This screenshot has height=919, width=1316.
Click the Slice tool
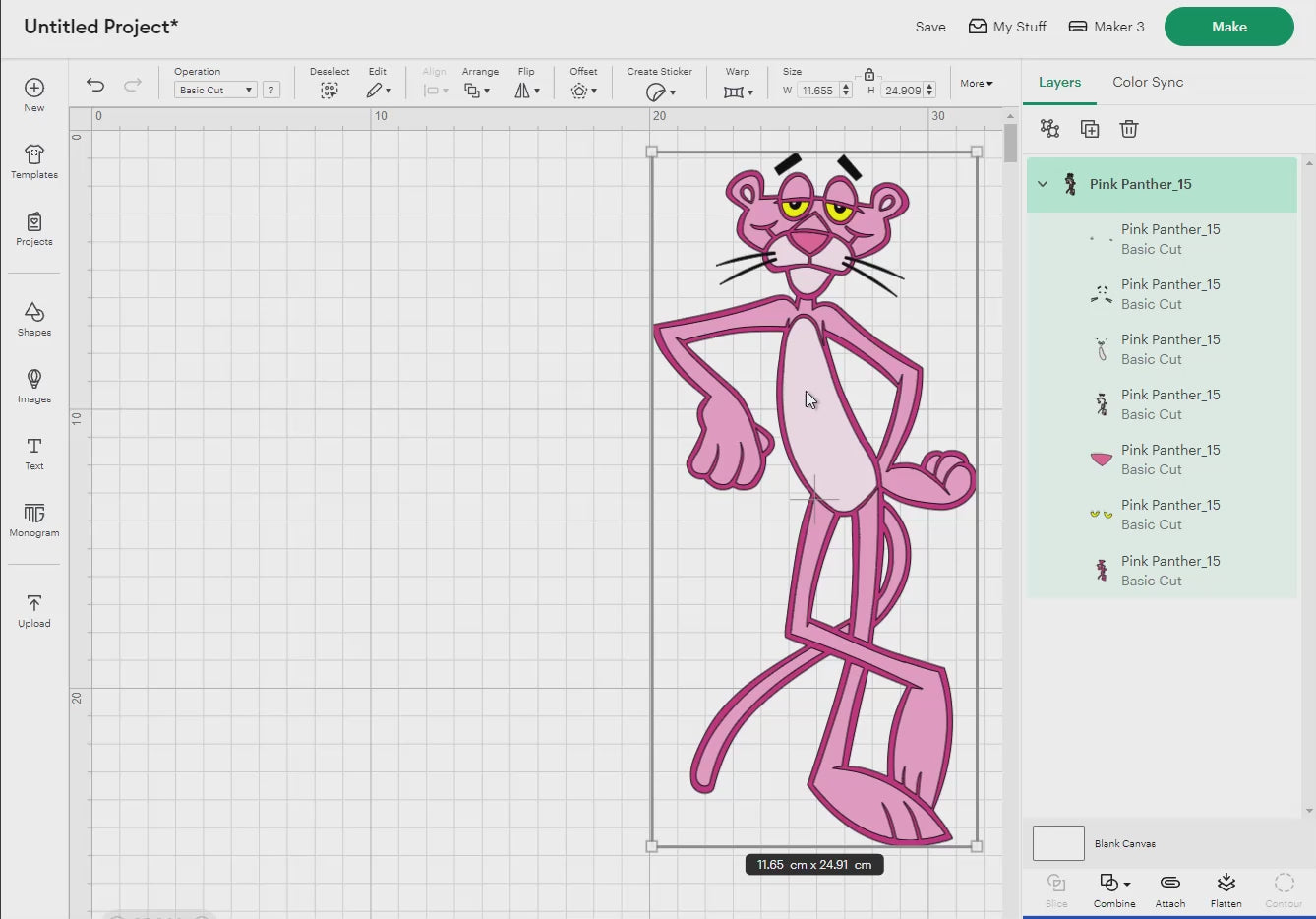pyautogui.click(x=1056, y=889)
